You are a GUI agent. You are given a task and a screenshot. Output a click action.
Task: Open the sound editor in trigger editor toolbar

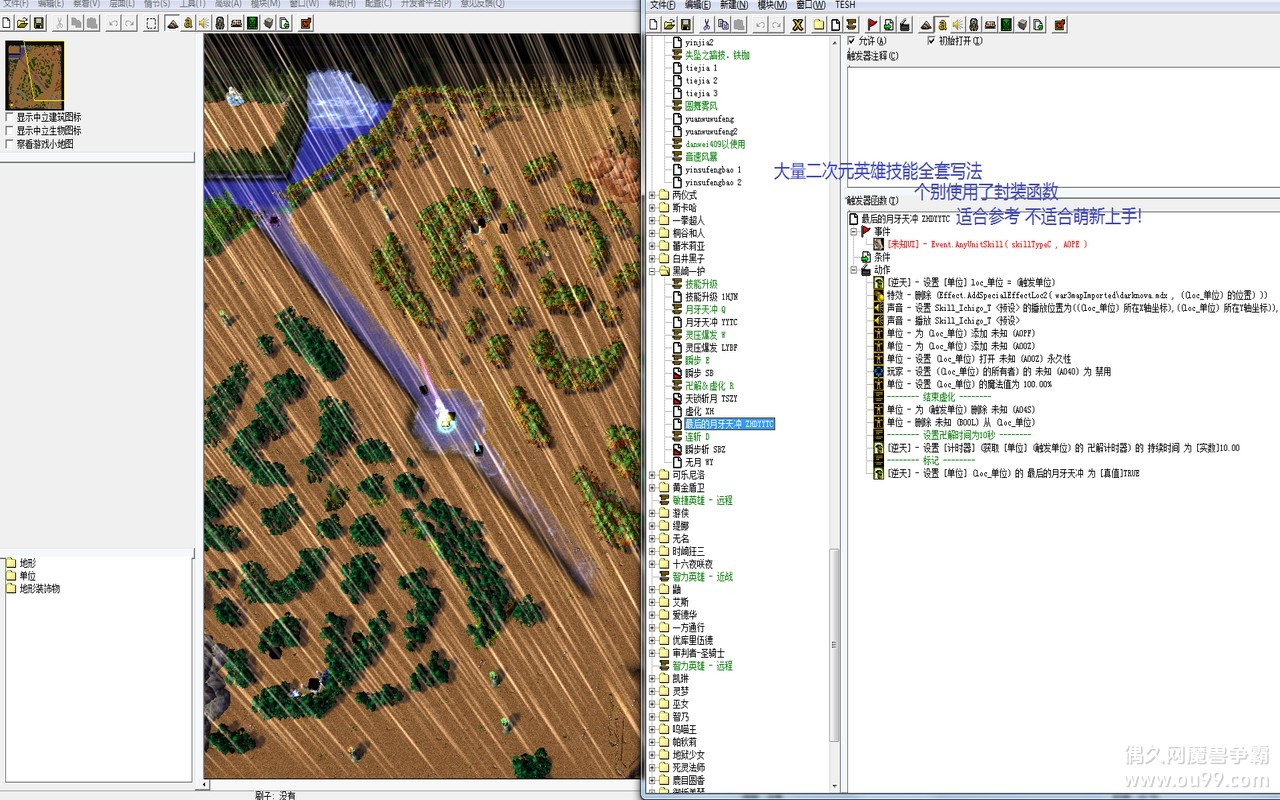click(957, 24)
